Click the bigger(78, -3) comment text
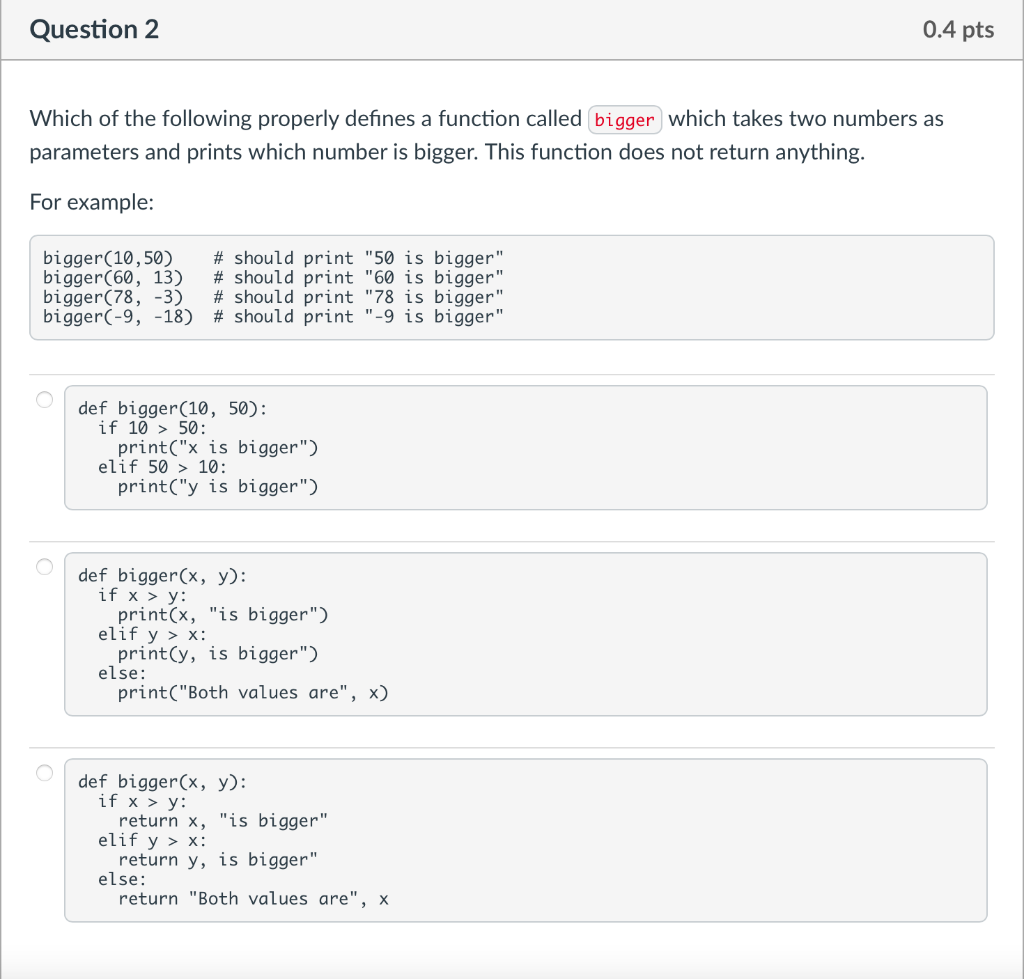This screenshot has width=1024, height=979. pos(357,296)
